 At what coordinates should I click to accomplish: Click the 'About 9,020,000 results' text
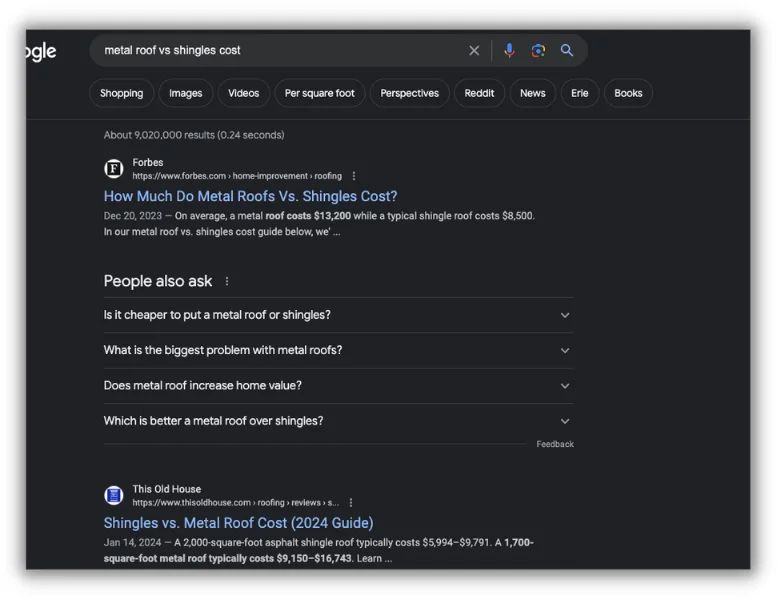coord(194,135)
